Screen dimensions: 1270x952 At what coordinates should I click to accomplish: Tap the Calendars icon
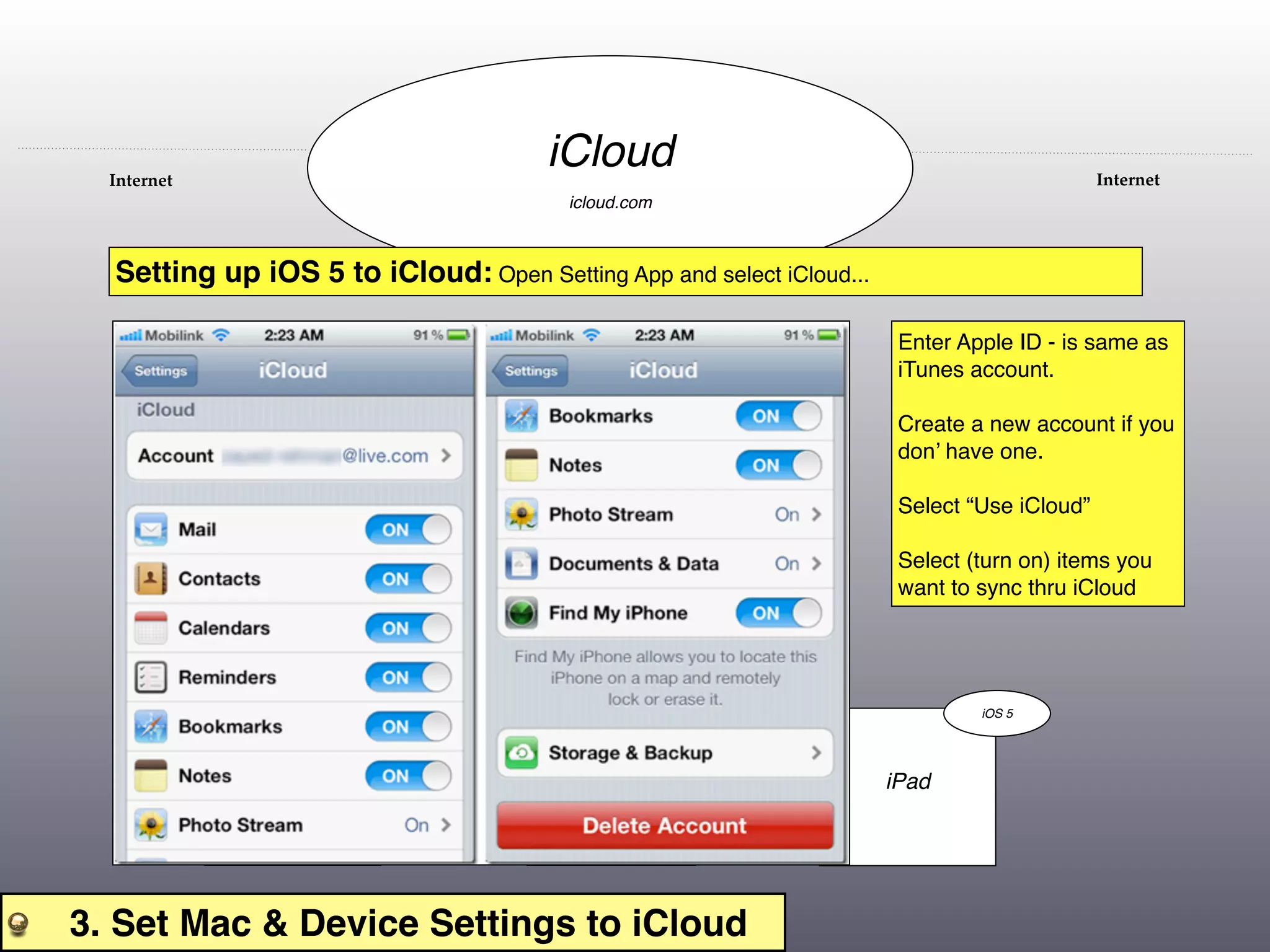(151, 628)
